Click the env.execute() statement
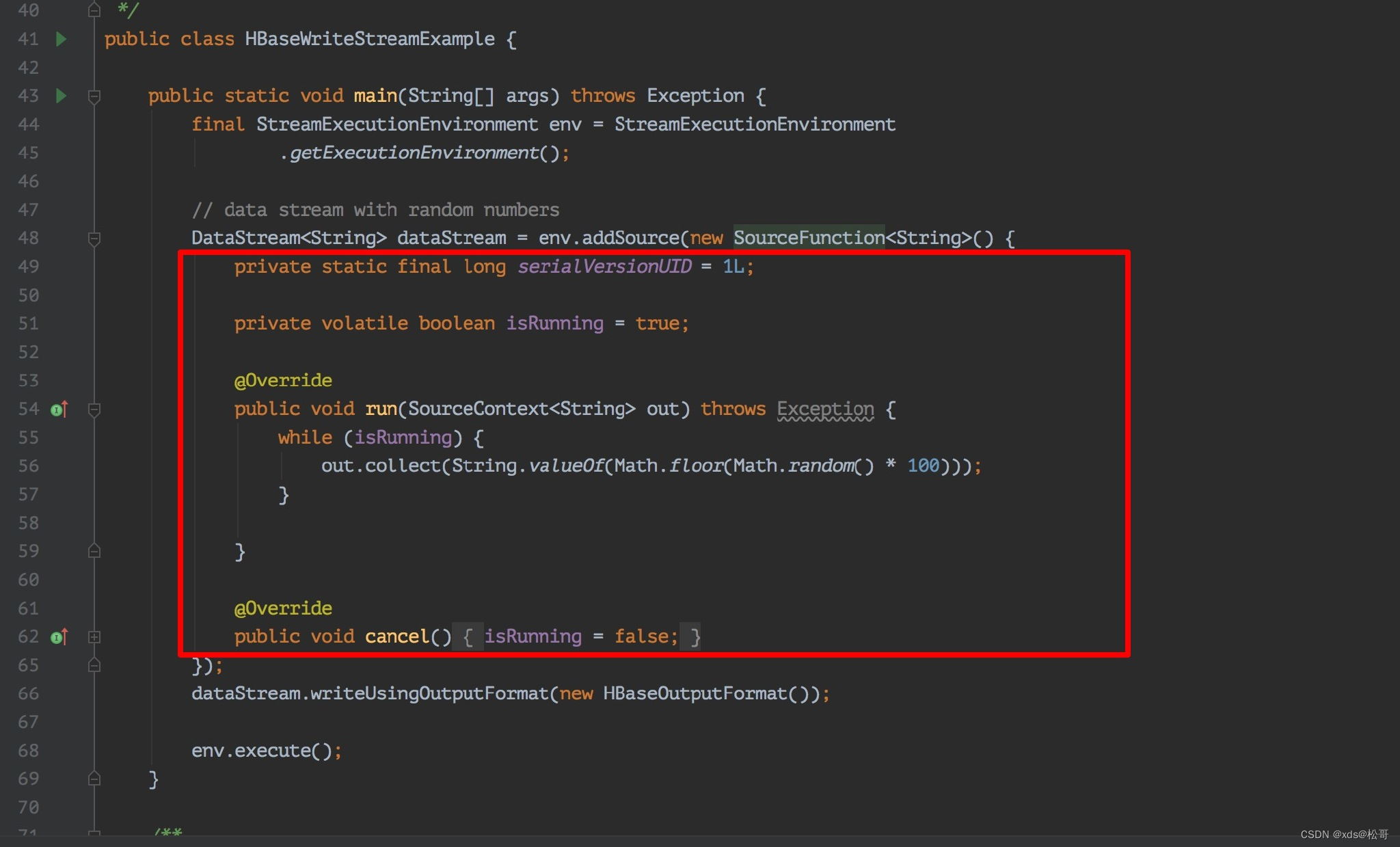This screenshot has height=847, width=1400. coord(267,751)
